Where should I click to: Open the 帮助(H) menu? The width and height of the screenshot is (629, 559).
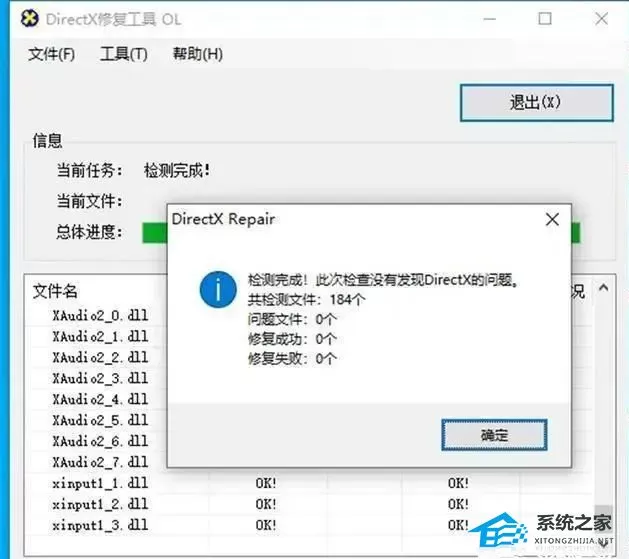click(197, 54)
